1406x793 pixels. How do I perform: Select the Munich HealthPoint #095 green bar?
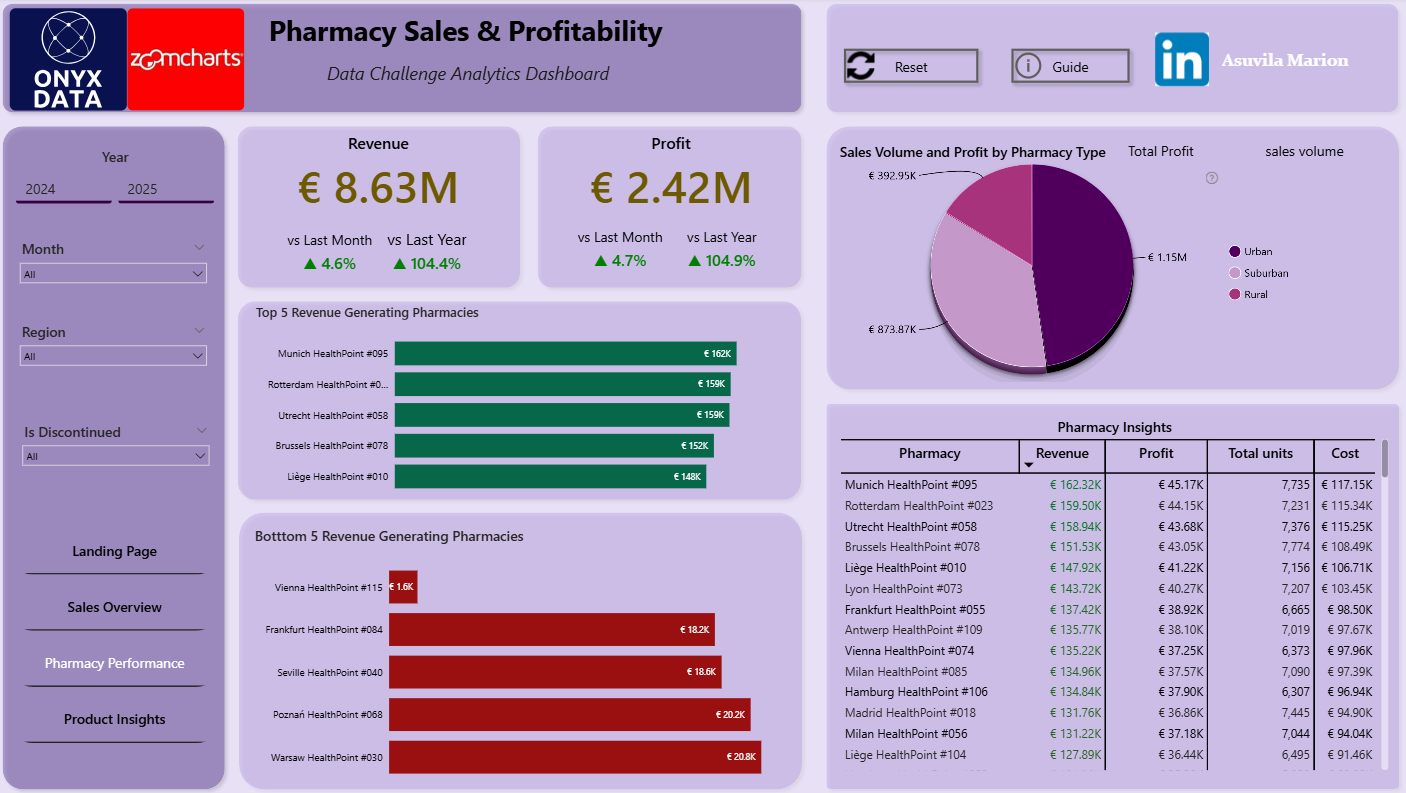[x=565, y=354]
